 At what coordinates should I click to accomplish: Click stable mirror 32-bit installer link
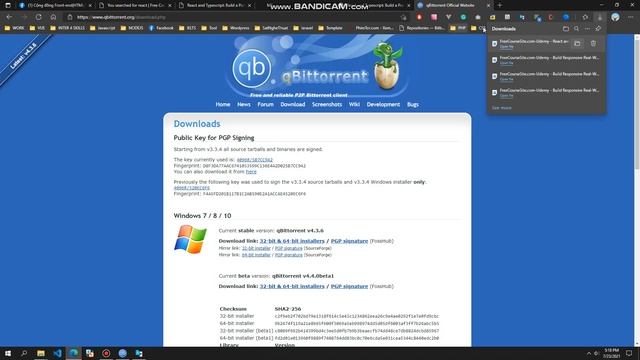(x=256, y=248)
